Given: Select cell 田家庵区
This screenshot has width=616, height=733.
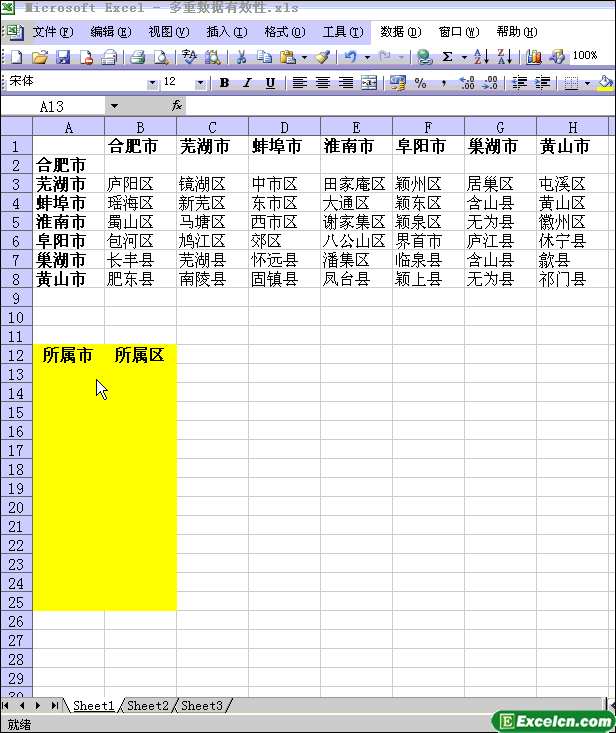Looking at the screenshot, I should pos(356,184).
